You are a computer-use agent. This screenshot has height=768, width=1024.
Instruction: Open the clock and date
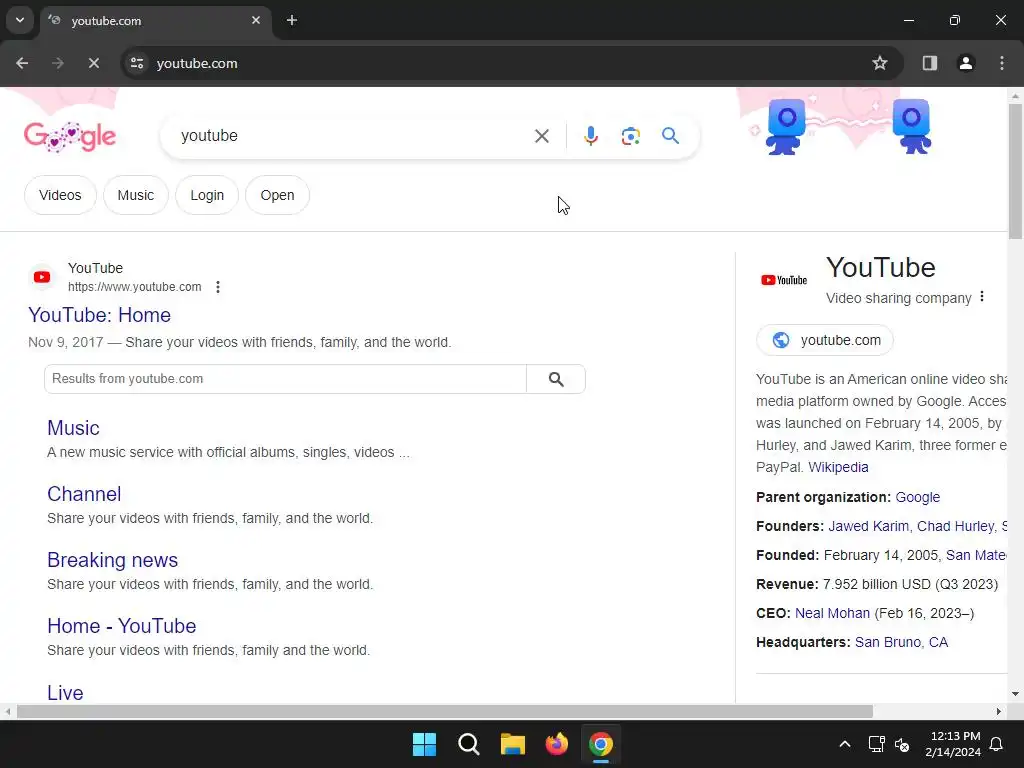pyautogui.click(x=953, y=744)
